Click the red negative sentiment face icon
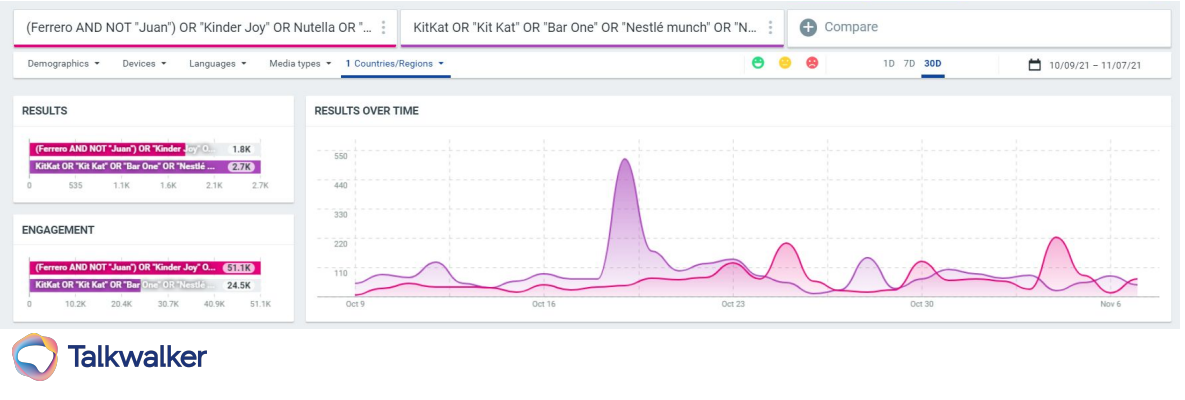 pyautogui.click(x=812, y=64)
